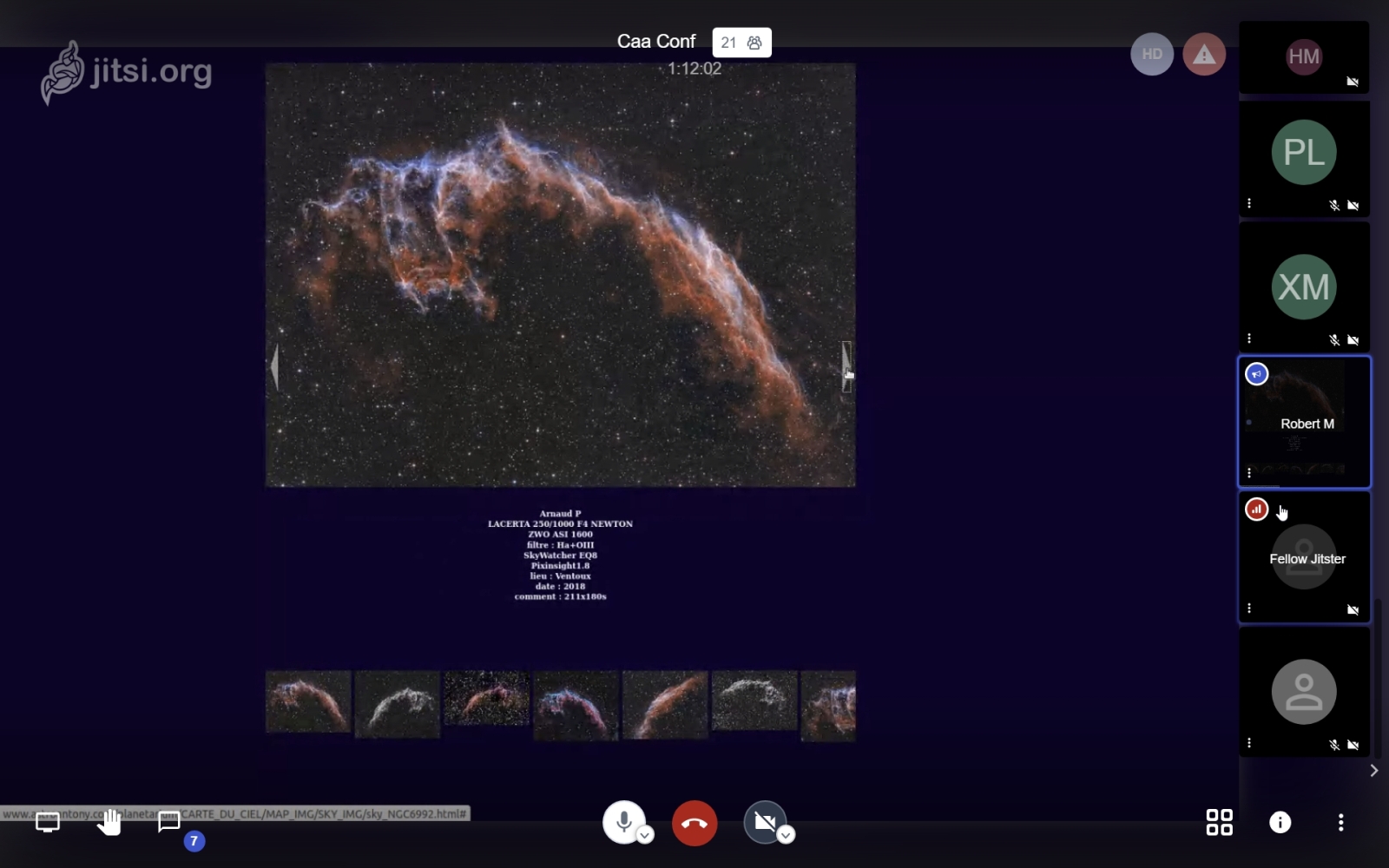Click the Caa Conf meeting title
The width and height of the screenshot is (1389, 868).
pos(656,42)
